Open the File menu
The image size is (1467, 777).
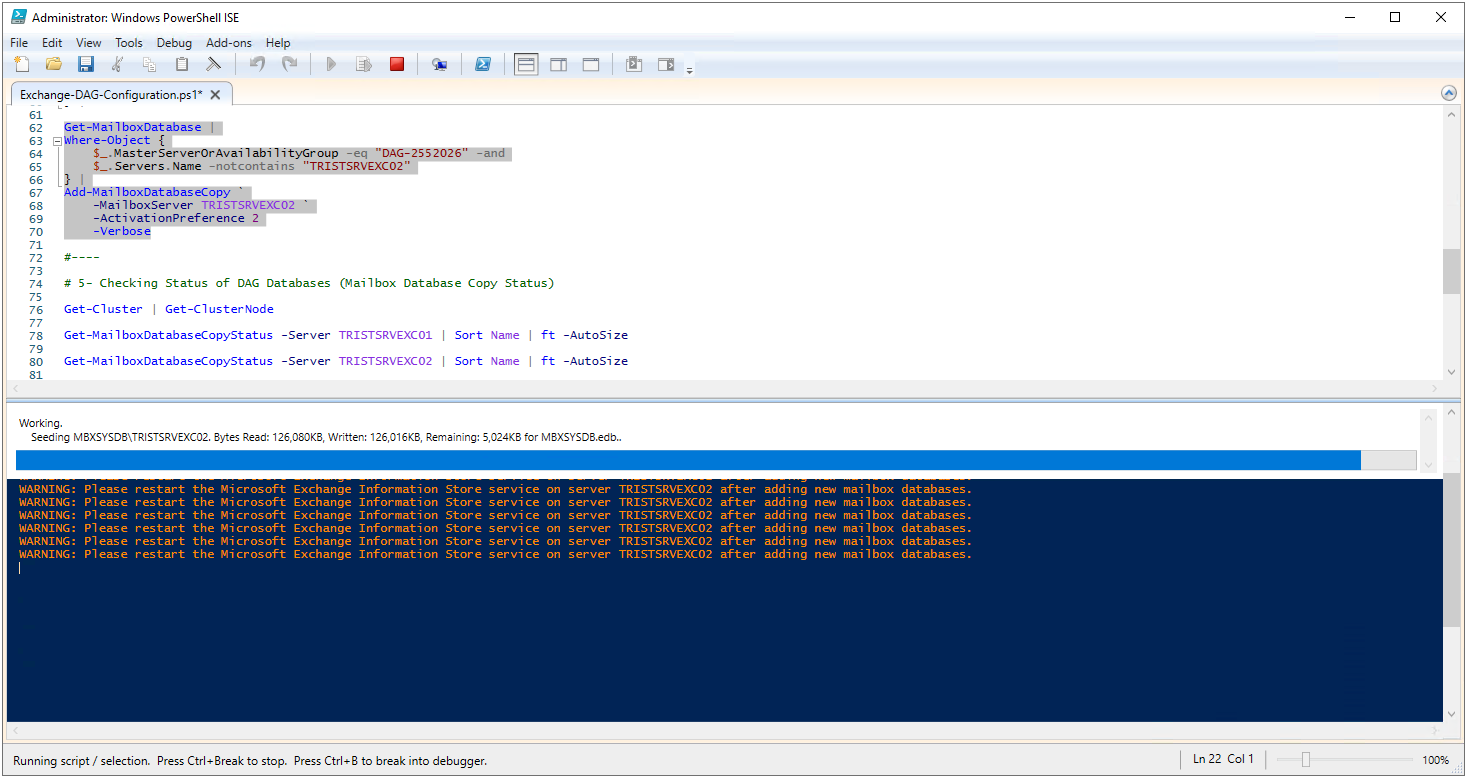(x=19, y=43)
